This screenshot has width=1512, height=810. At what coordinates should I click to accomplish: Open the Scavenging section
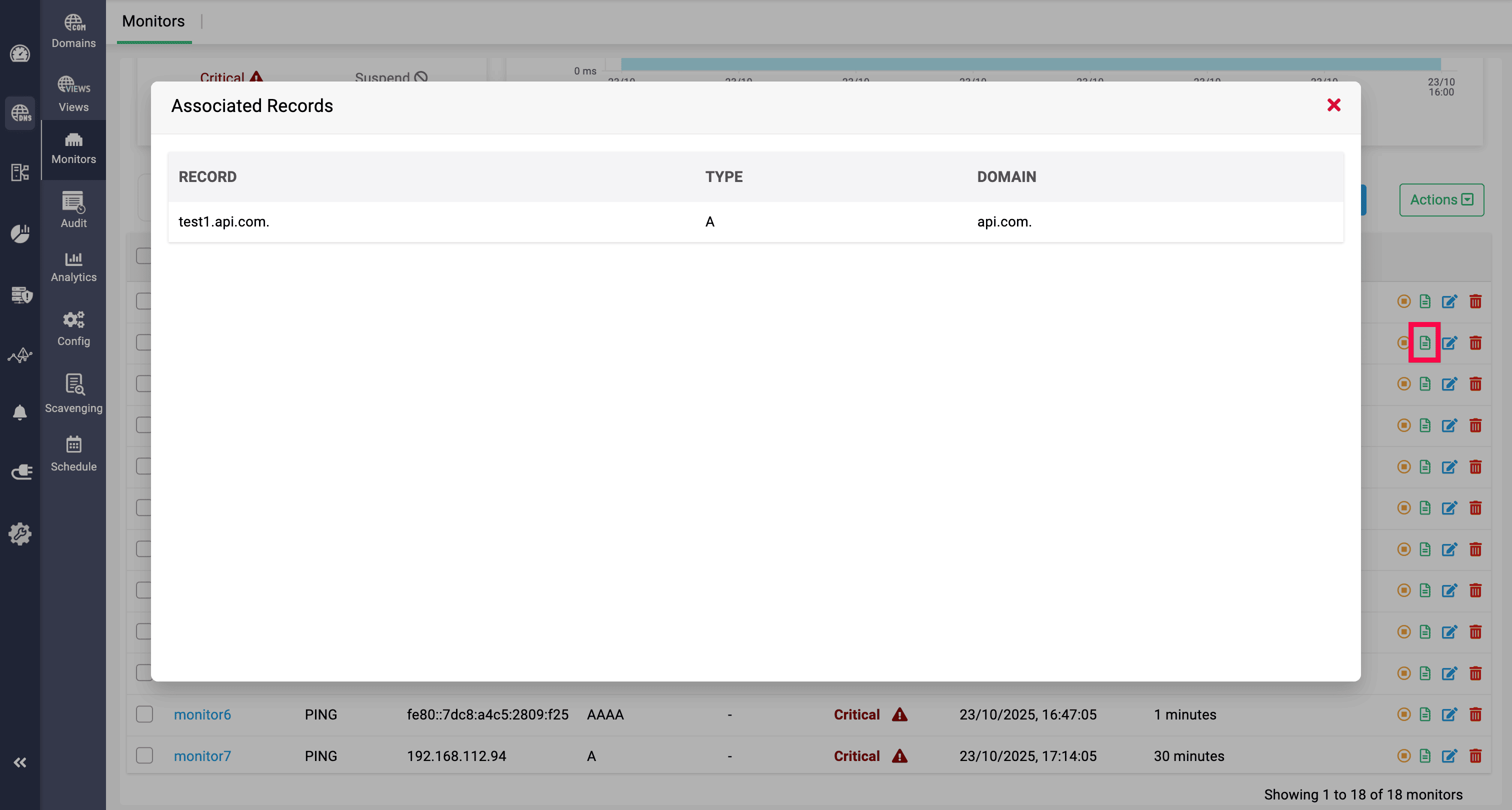coord(73,393)
